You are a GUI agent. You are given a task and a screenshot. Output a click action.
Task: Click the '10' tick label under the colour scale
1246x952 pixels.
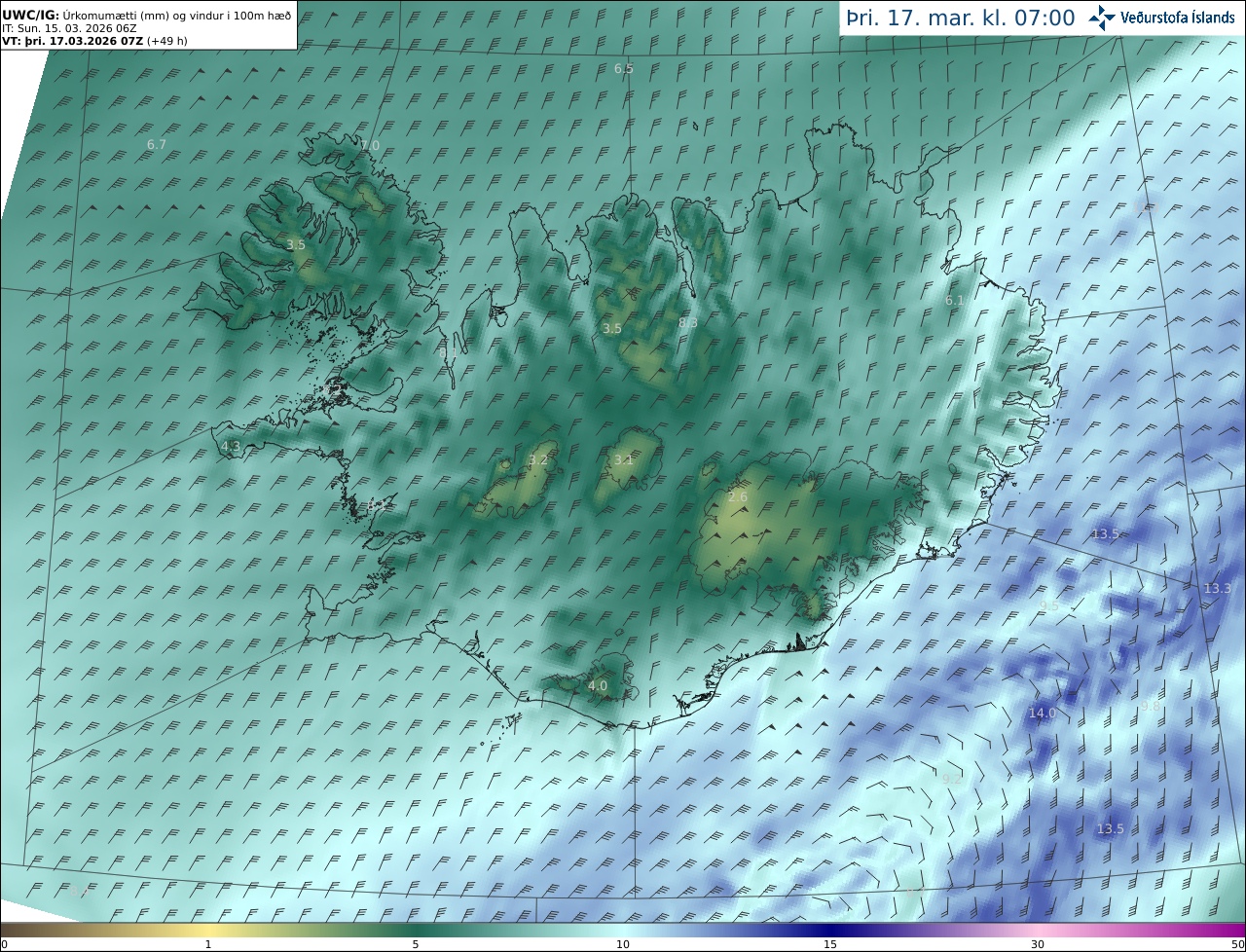623,944
